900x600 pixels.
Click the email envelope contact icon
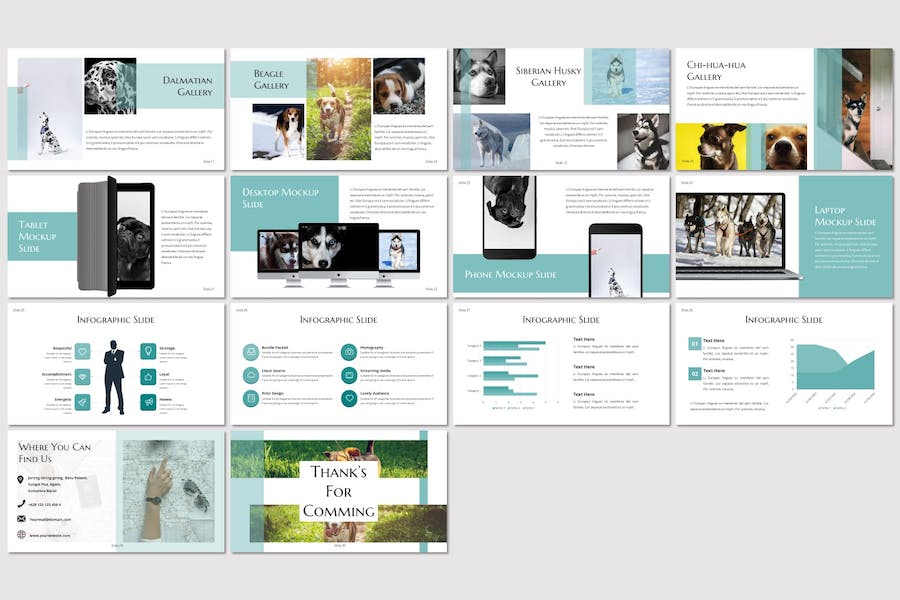(21, 518)
